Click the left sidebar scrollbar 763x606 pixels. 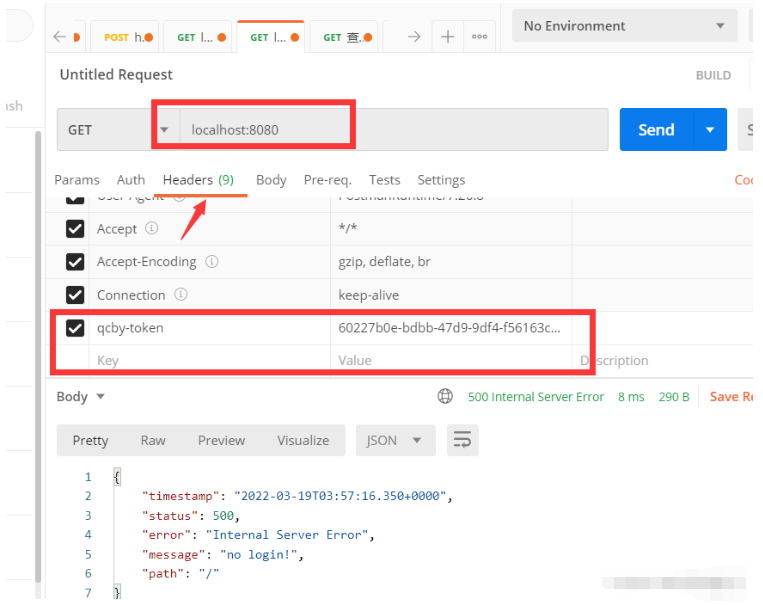(38, 357)
